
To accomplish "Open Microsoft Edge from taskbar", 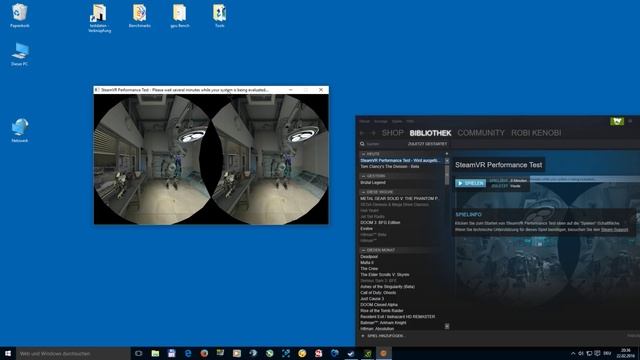I will pos(188,353).
